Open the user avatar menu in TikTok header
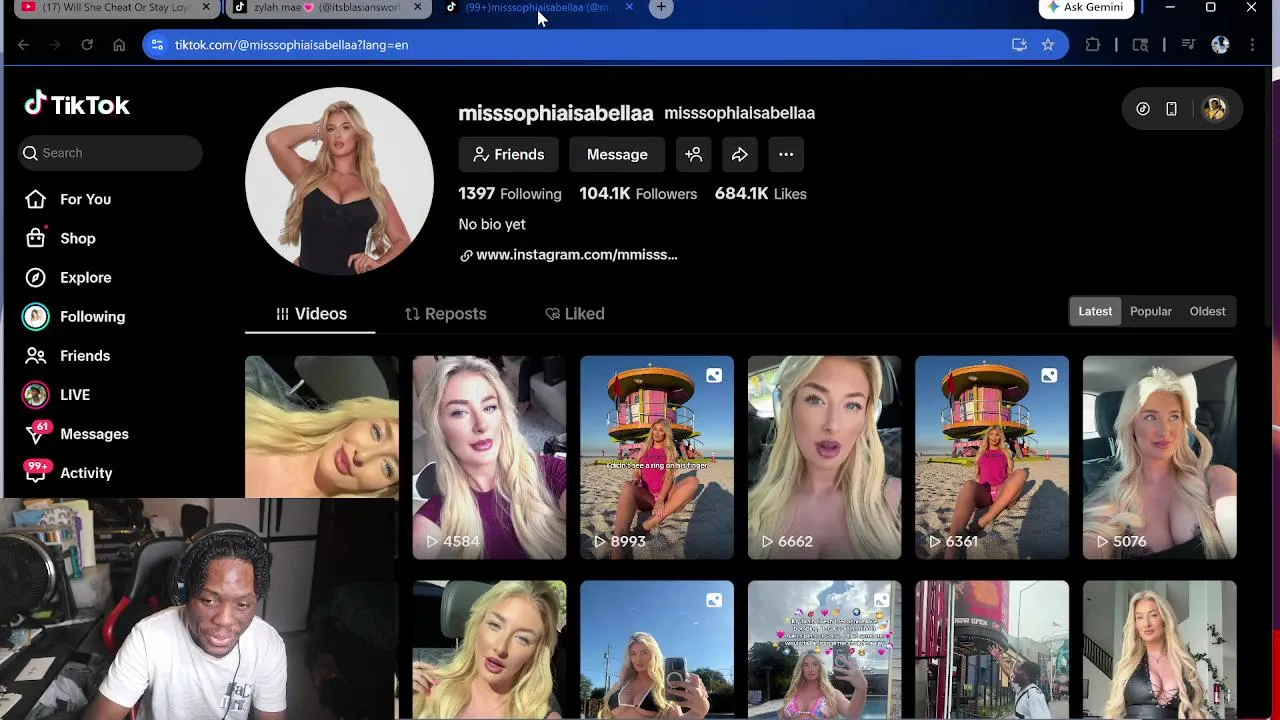The height and width of the screenshot is (720, 1280). (x=1215, y=109)
